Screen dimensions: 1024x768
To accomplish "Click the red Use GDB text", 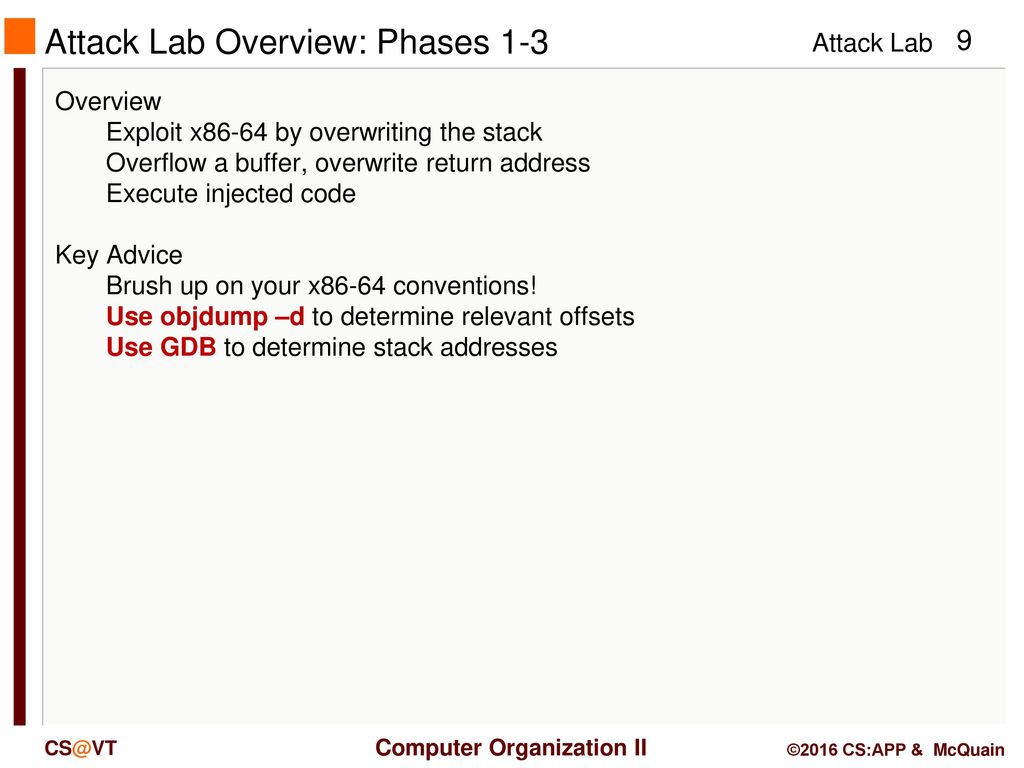I will [x=161, y=347].
